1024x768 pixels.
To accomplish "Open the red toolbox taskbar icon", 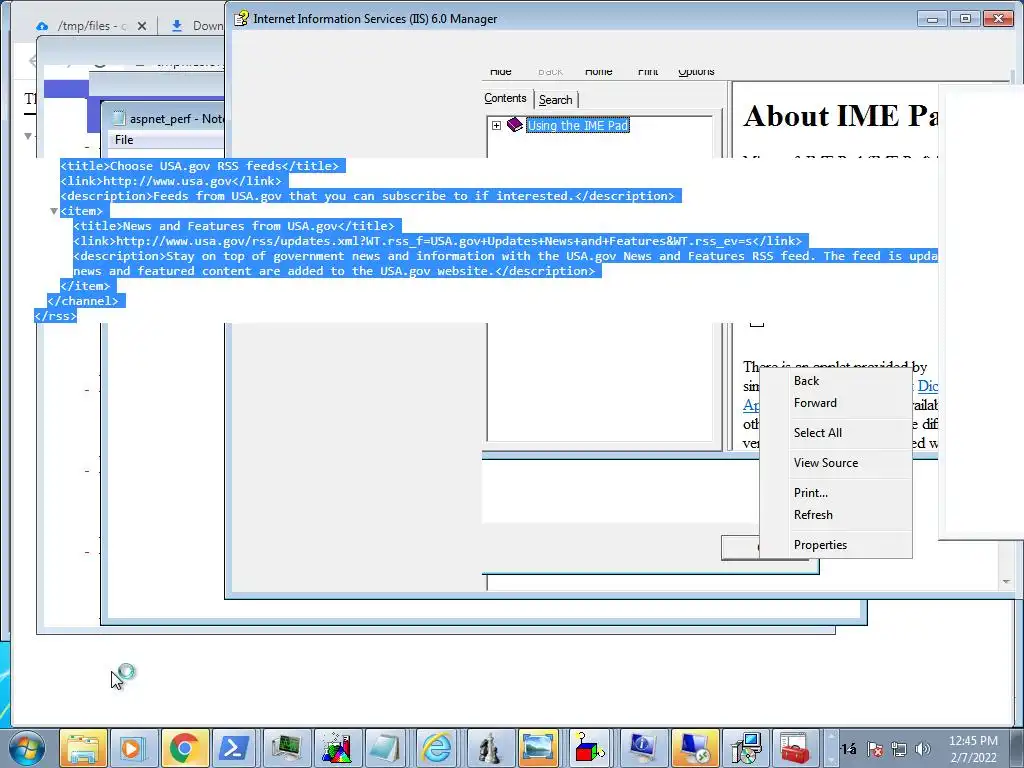I will tap(795, 748).
